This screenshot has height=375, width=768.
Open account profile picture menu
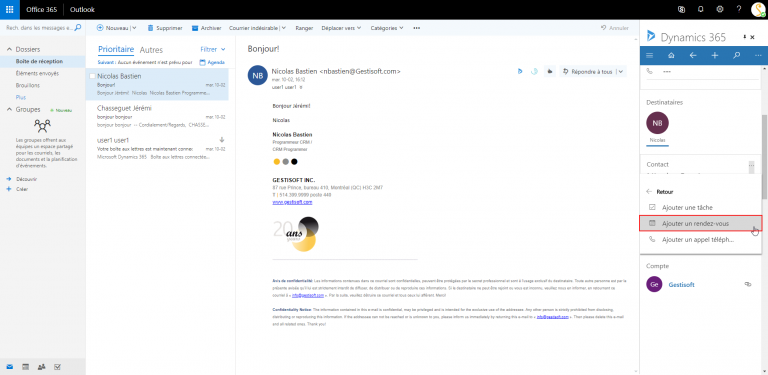pyautogui.click(x=758, y=10)
